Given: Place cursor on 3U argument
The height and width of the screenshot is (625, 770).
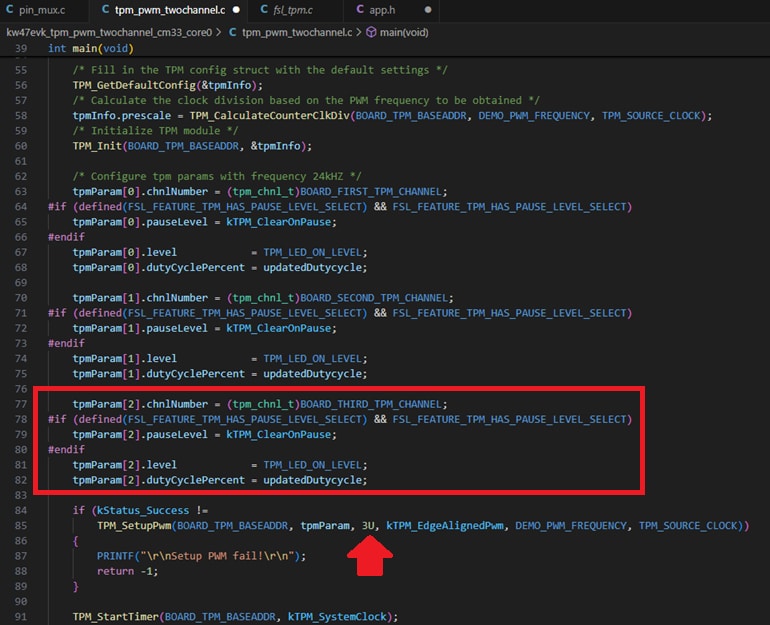Looking at the screenshot, I should 369,526.
